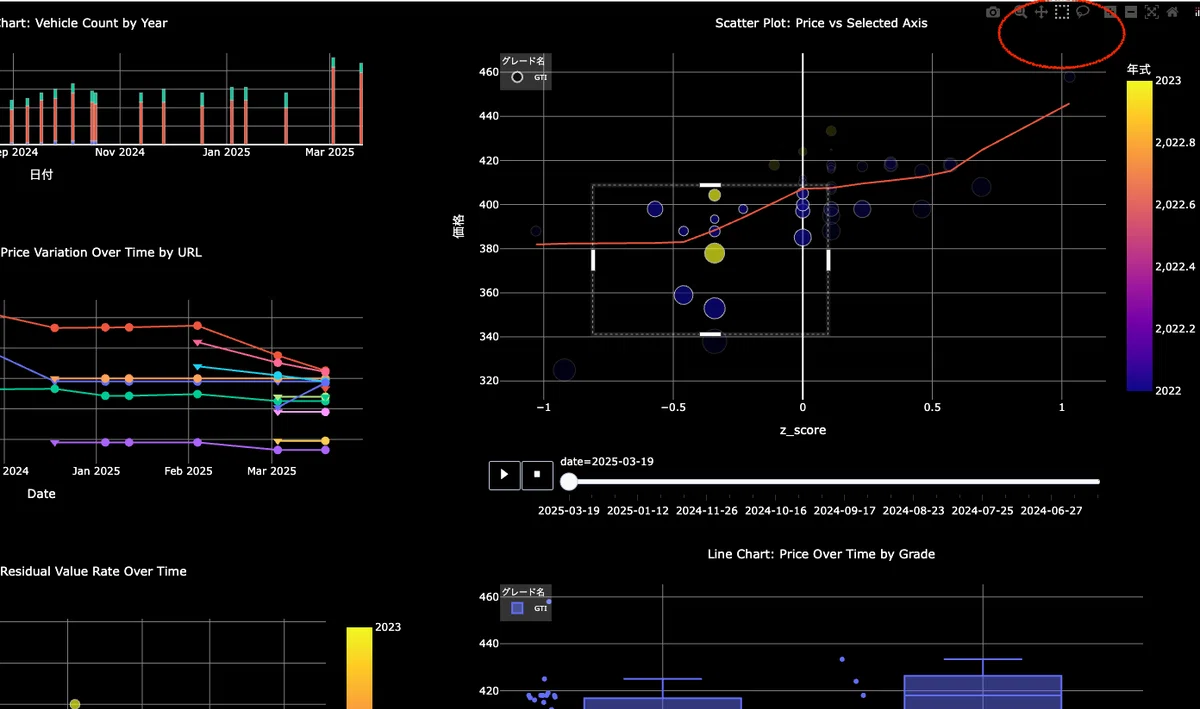The width and height of the screenshot is (1200, 709).
Task: Download plot as PNG with camera icon
Action: [993, 12]
